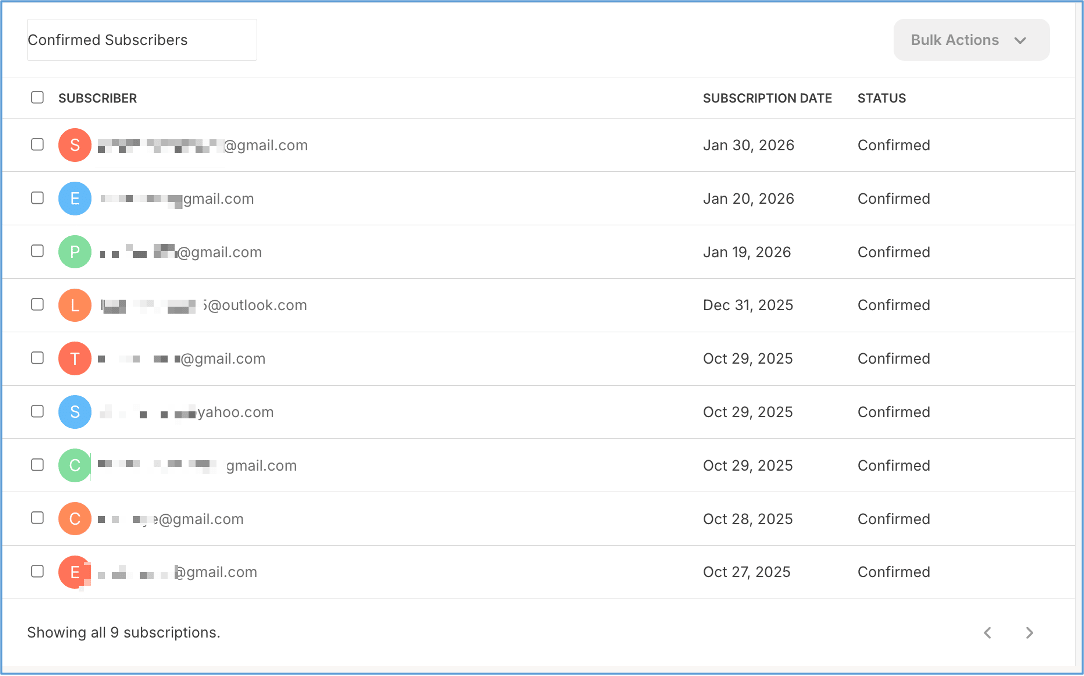The image size is (1084, 676).
Task: Click the Status column header
Action: [881, 98]
